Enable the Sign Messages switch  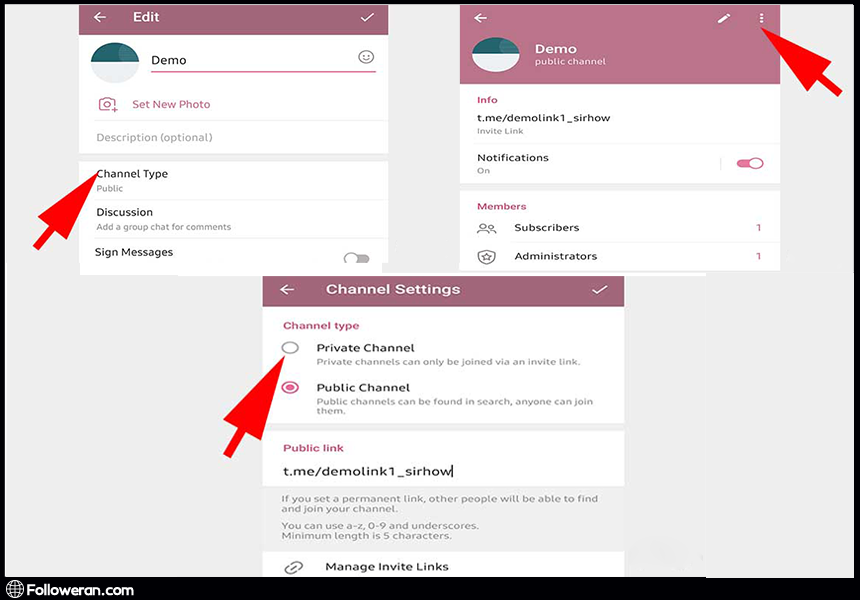[x=356, y=258]
